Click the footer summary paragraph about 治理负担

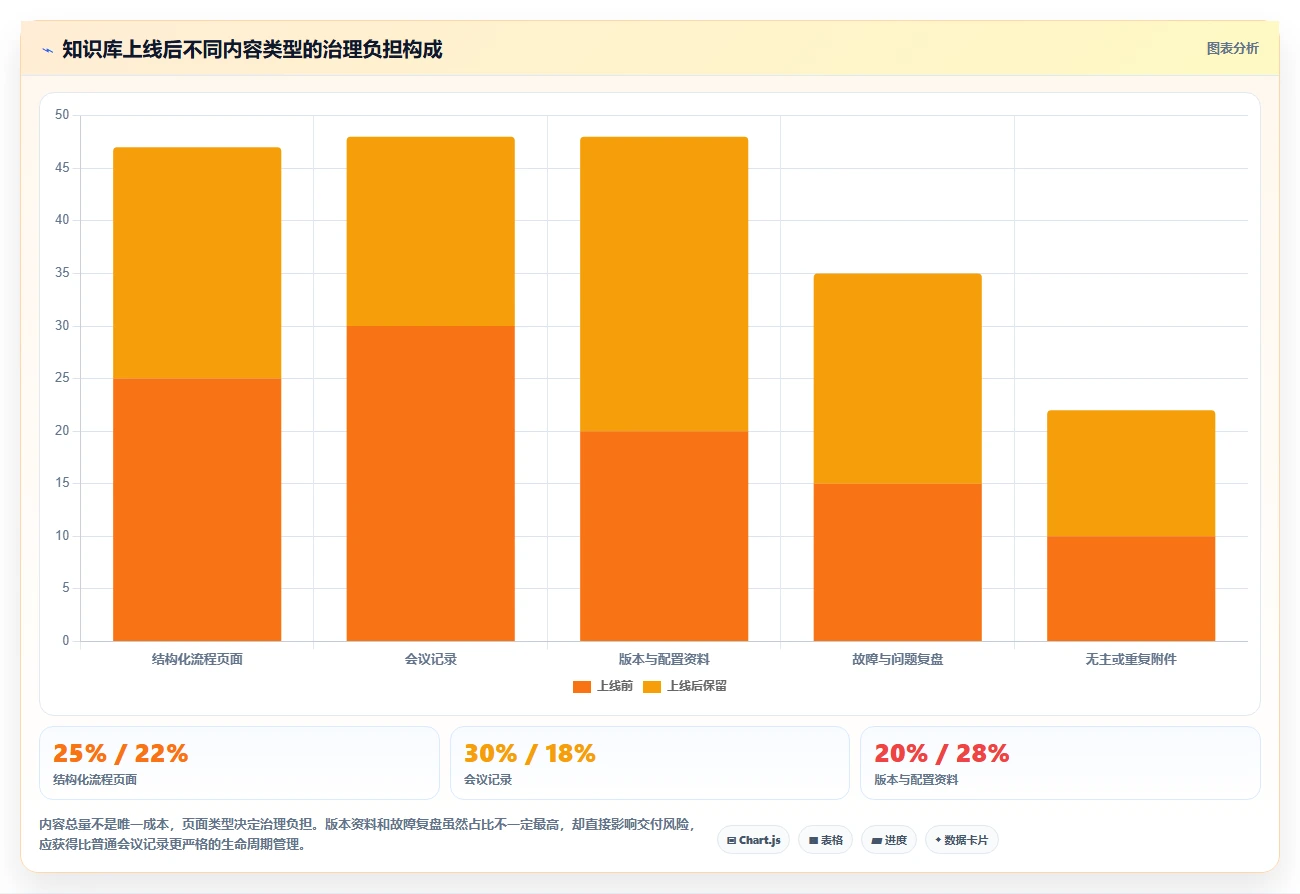(x=368, y=834)
